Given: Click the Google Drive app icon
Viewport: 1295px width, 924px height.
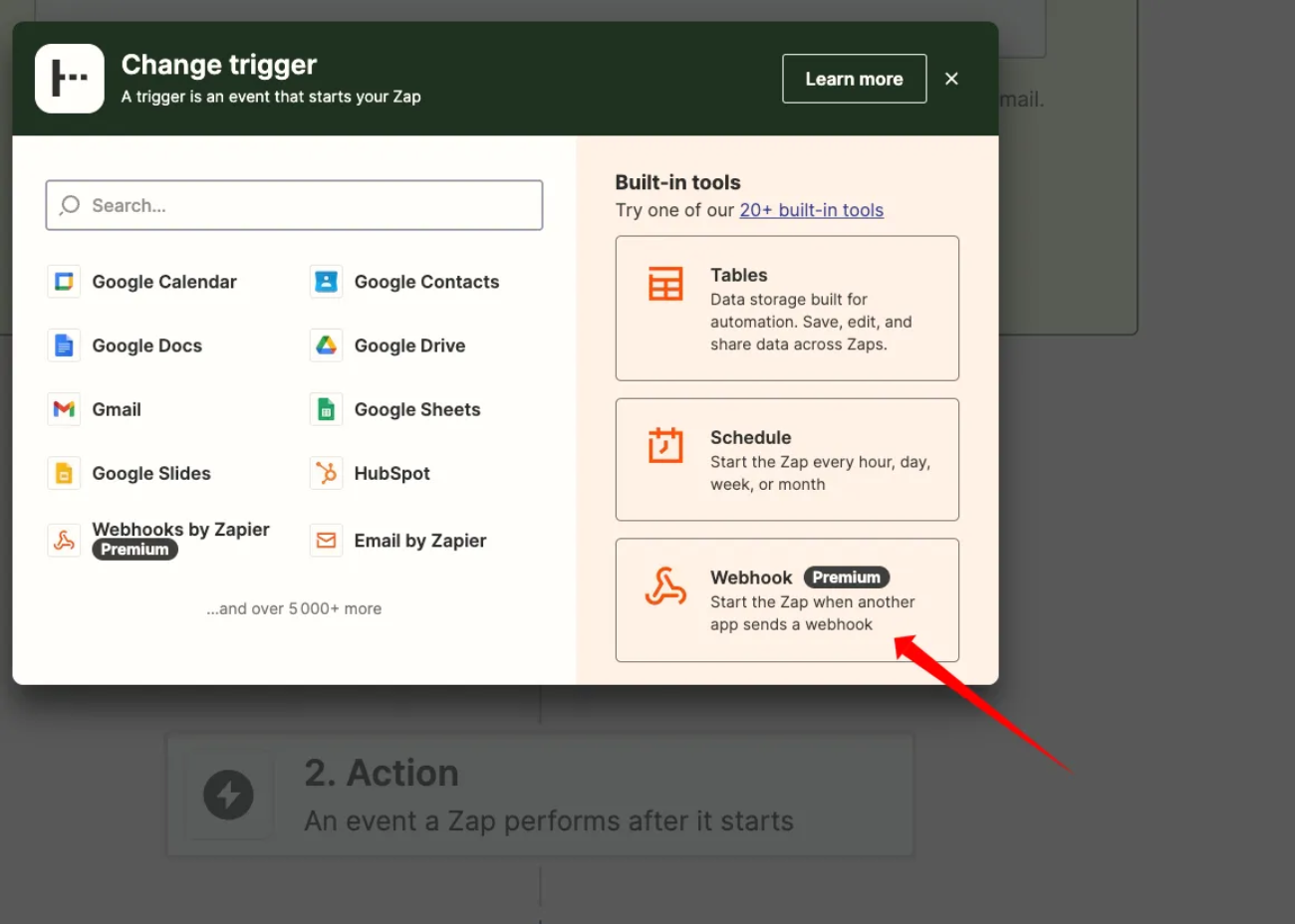Looking at the screenshot, I should point(326,346).
